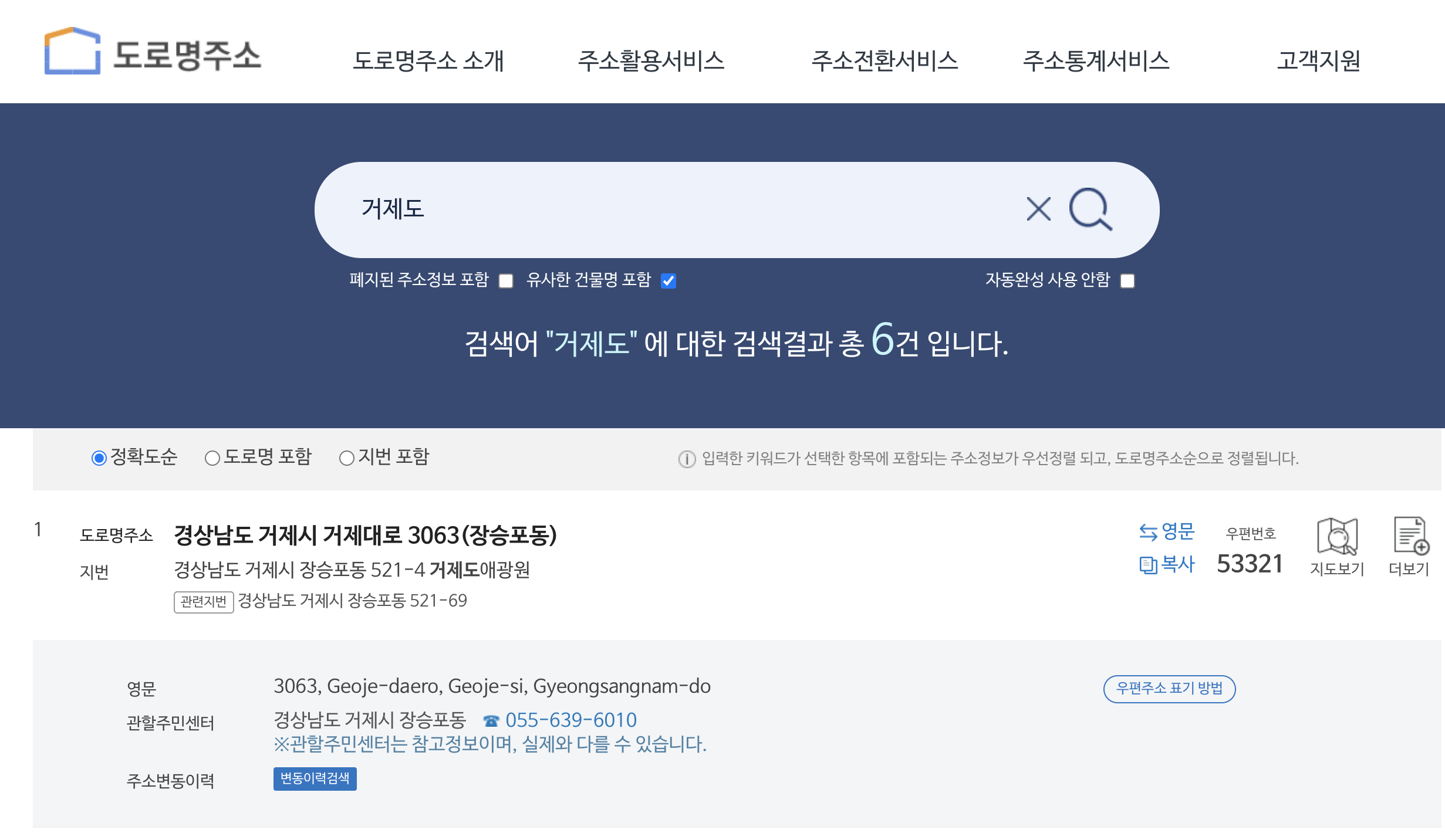Select 지번 포함 radio option
Image resolution: width=1445 pixels, height=840 pixels.
[346, 458]
